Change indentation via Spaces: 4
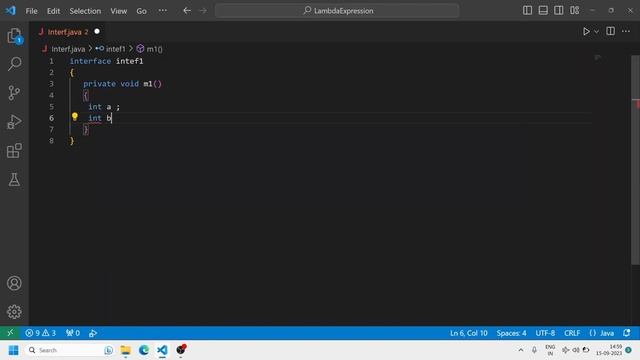The width and height of the screenshot is (640, 360). tap(511, 333)
